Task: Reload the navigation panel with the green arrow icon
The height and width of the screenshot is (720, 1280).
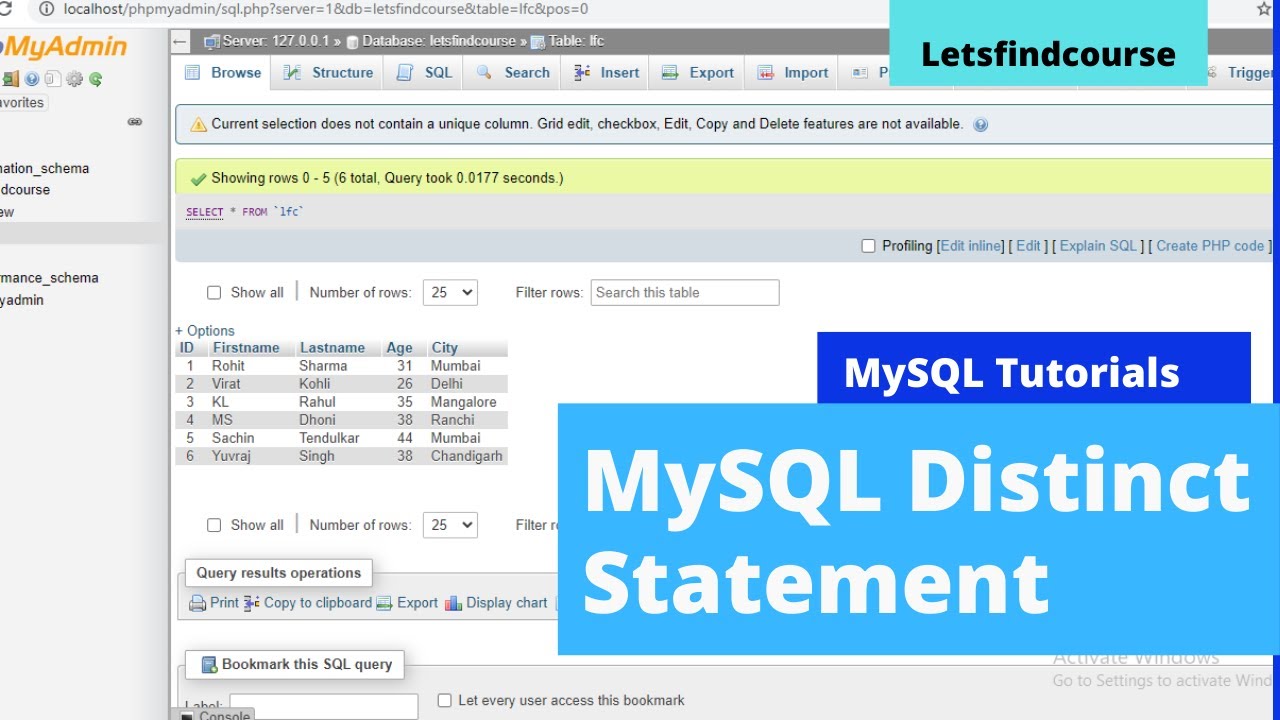Action: coord(96,79)
